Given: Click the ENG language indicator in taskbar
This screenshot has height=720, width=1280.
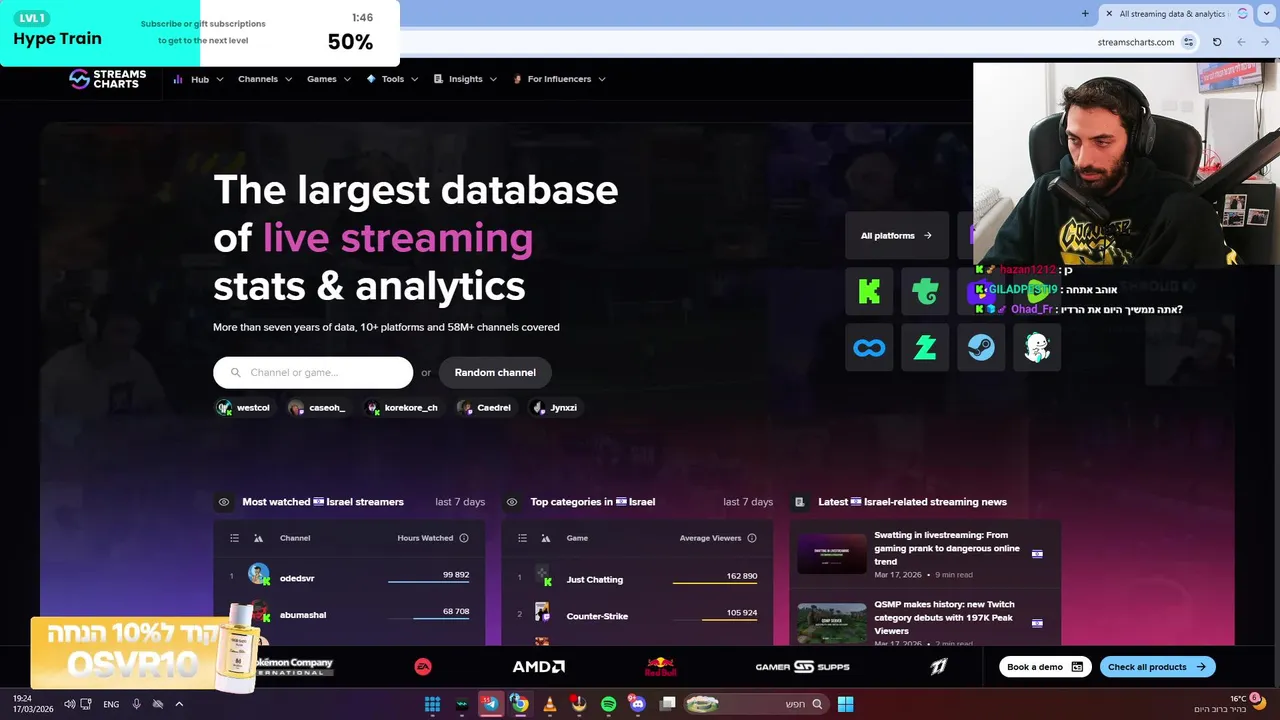Looking at the screenshot, I should pyautogui.click(x=111, y=704).
